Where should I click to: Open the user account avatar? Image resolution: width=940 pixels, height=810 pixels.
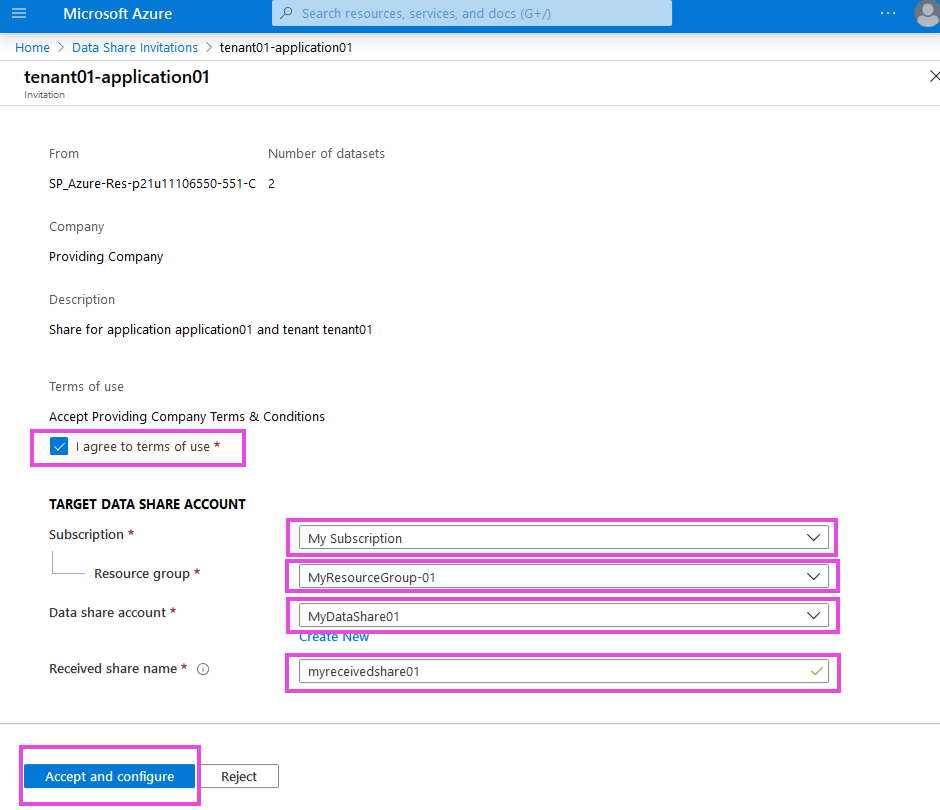coord(927,13)
